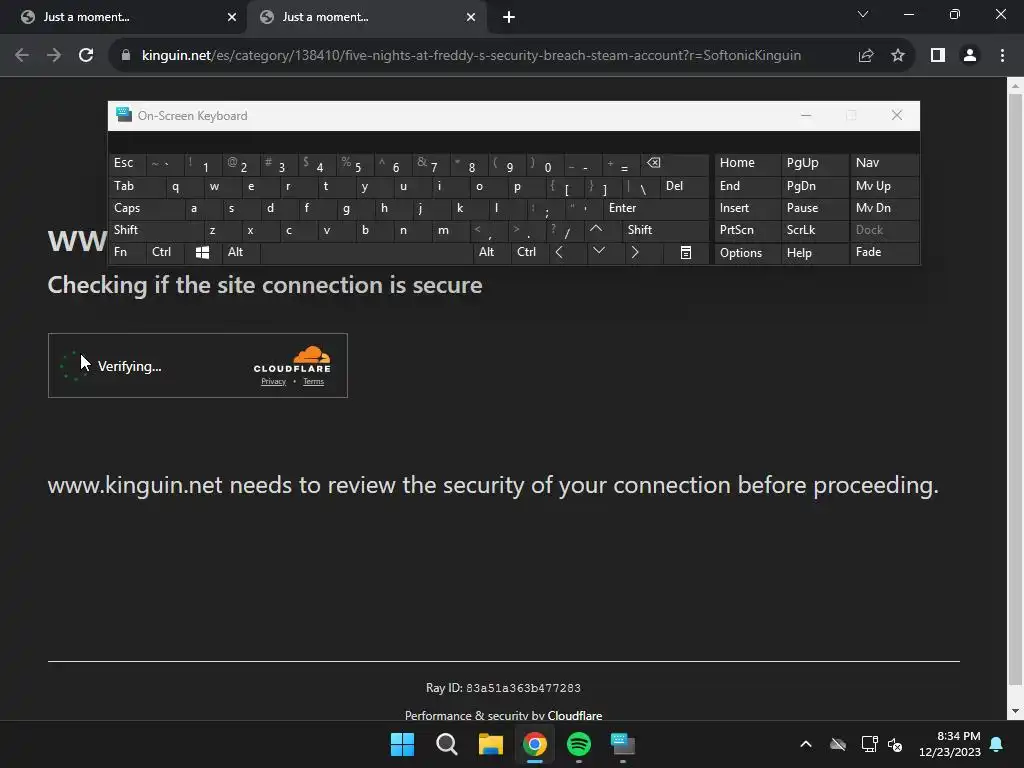
Task: Open Chrome profile menu
Action: point(970,56)
